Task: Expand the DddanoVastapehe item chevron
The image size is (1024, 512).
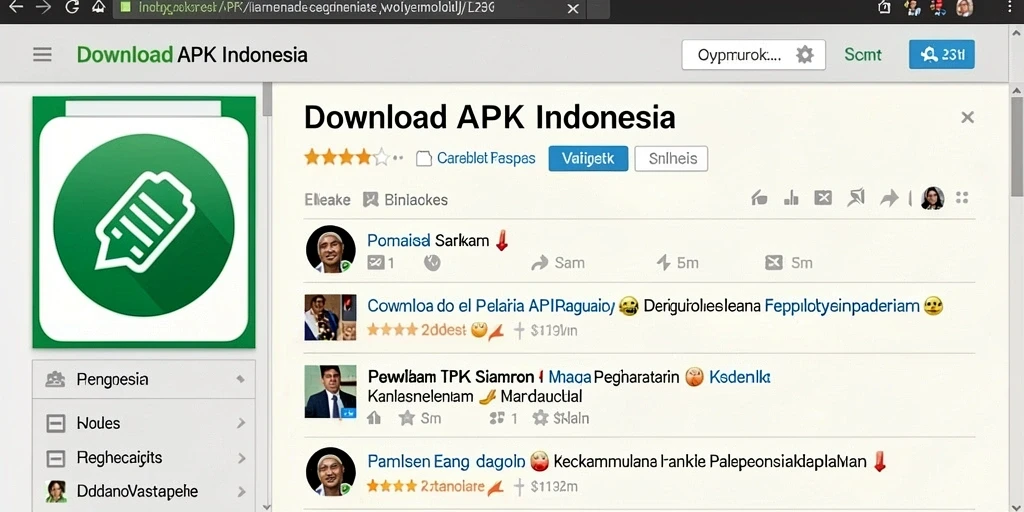Action: 241,492
